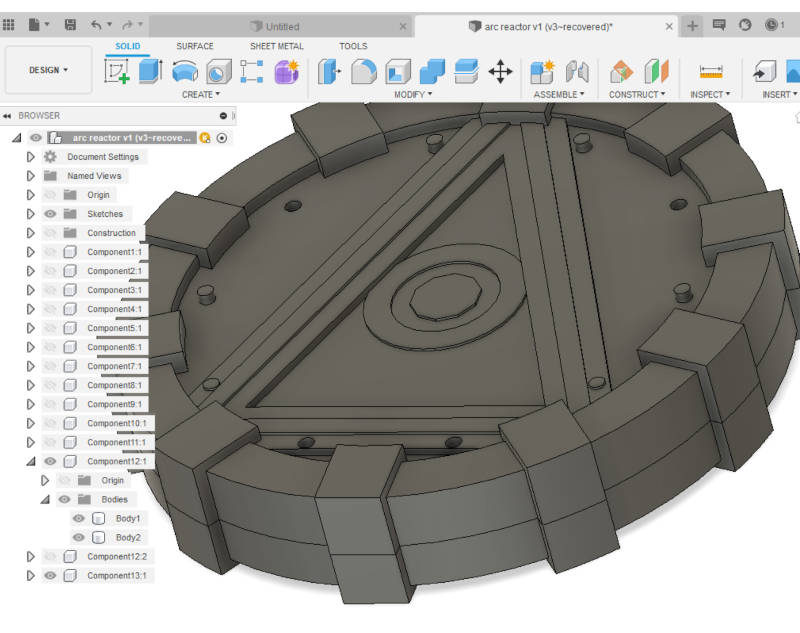Open the Job Status clock icon
Viewport: 800px width, 633px height.
(771, 24)
